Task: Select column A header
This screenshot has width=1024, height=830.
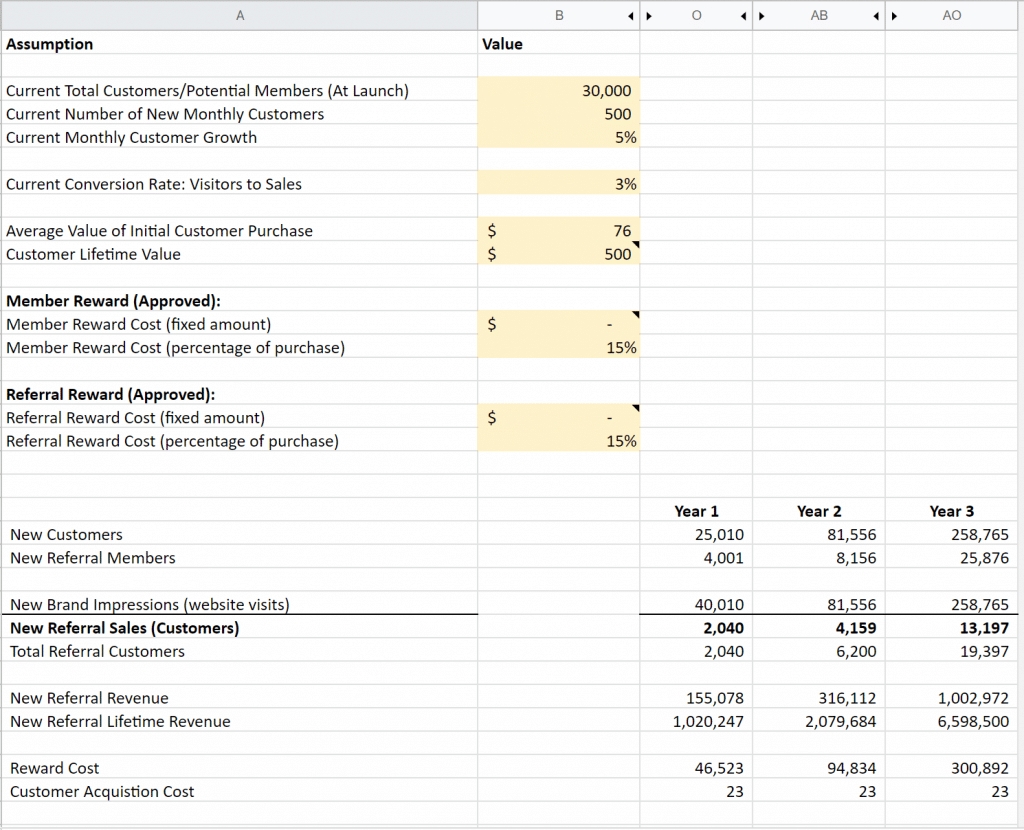Action: point(240,16)
